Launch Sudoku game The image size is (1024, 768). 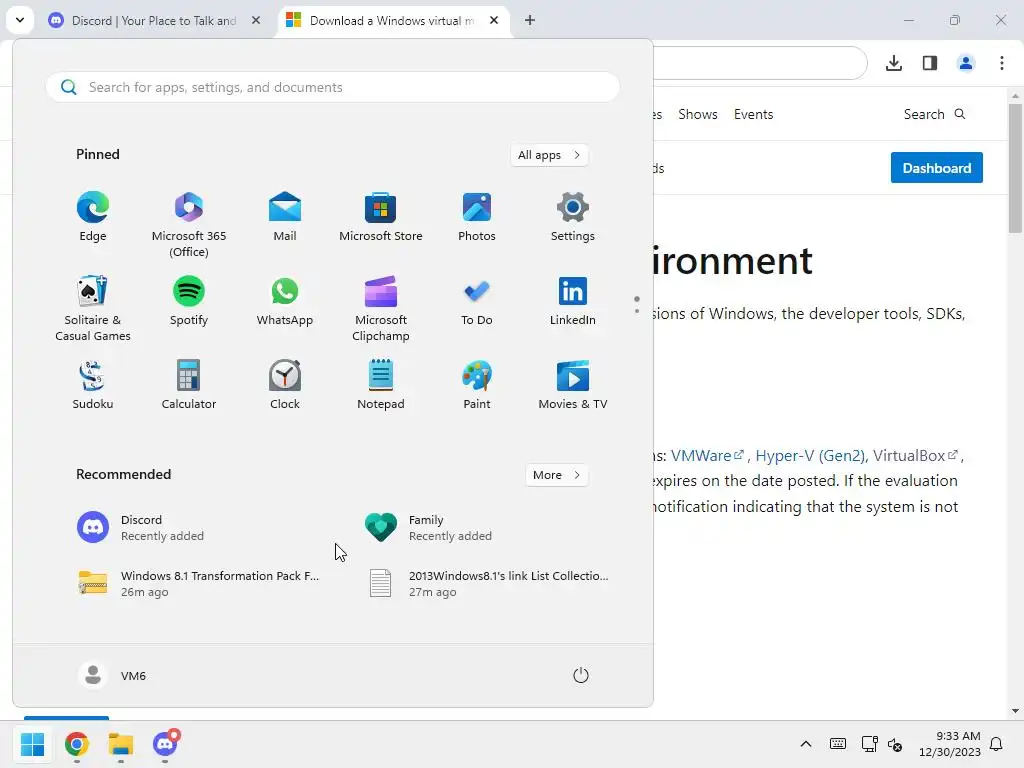pyautogui.click(x=93, y=385)
